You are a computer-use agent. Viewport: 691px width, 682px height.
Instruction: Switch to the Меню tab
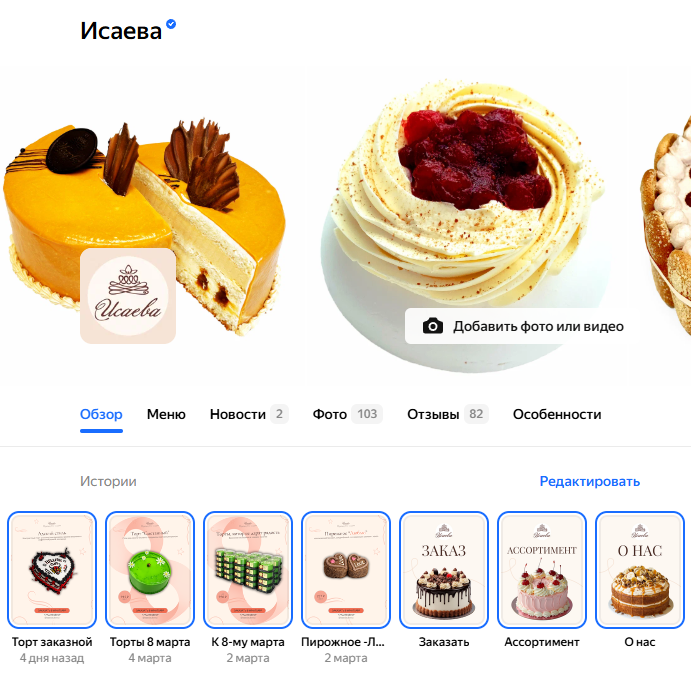coord(166,414)
